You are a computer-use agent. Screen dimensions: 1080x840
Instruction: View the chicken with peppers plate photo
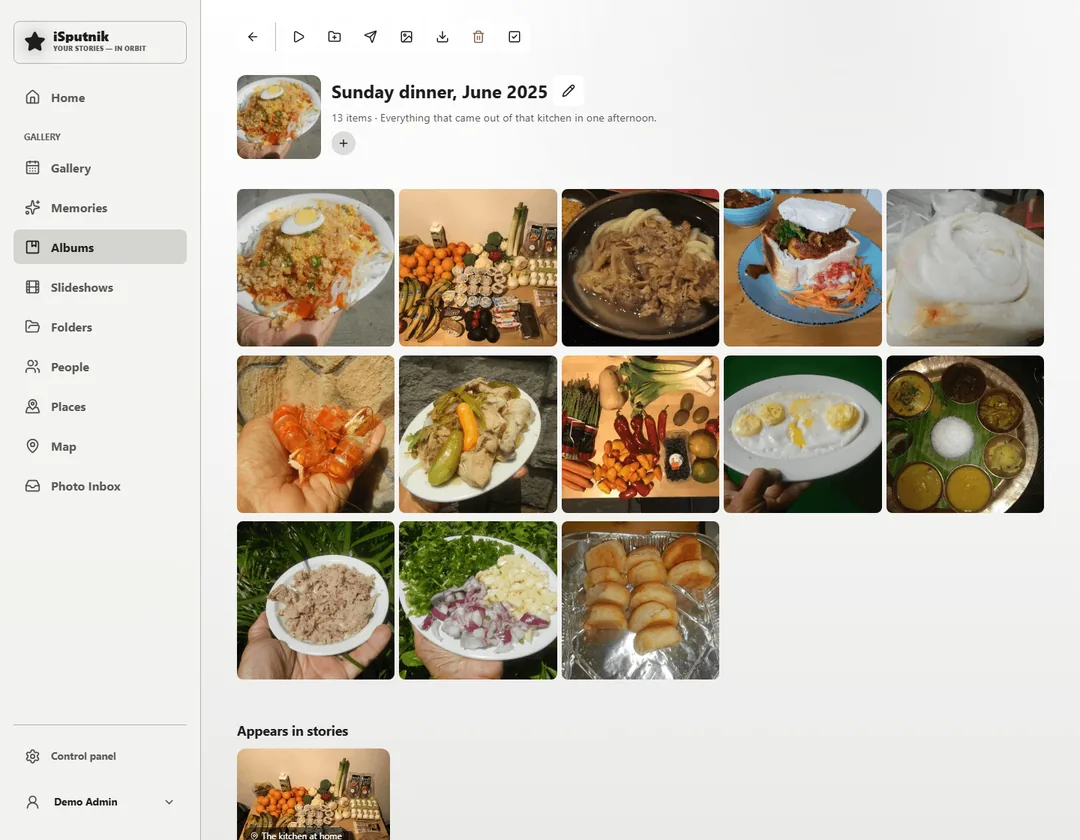tap(478, 434)
